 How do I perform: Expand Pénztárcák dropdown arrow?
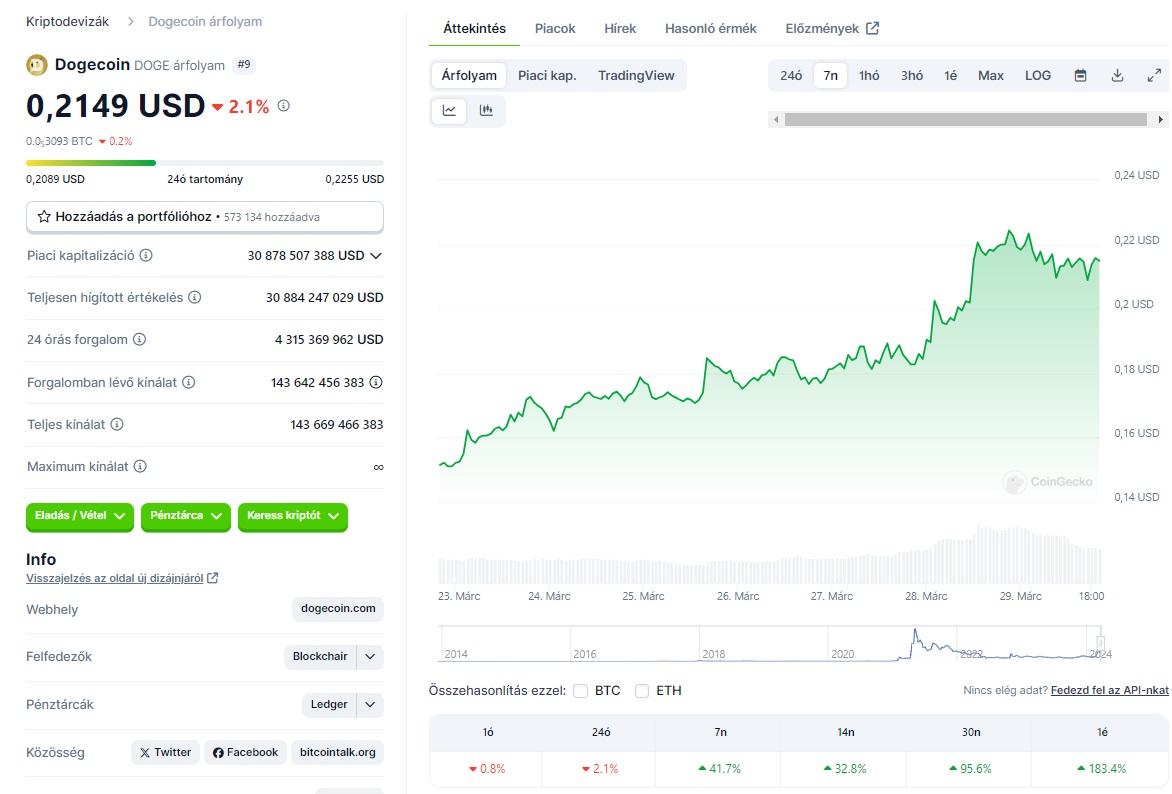[370, 704]
